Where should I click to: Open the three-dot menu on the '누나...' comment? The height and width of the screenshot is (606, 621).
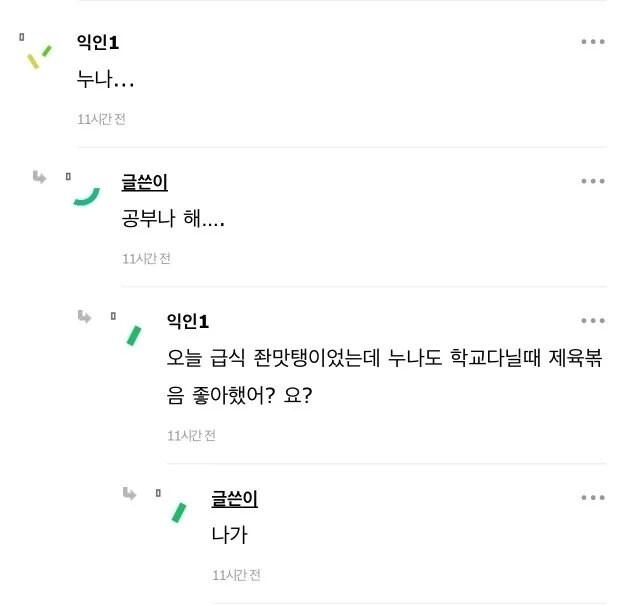click(592, 42)
